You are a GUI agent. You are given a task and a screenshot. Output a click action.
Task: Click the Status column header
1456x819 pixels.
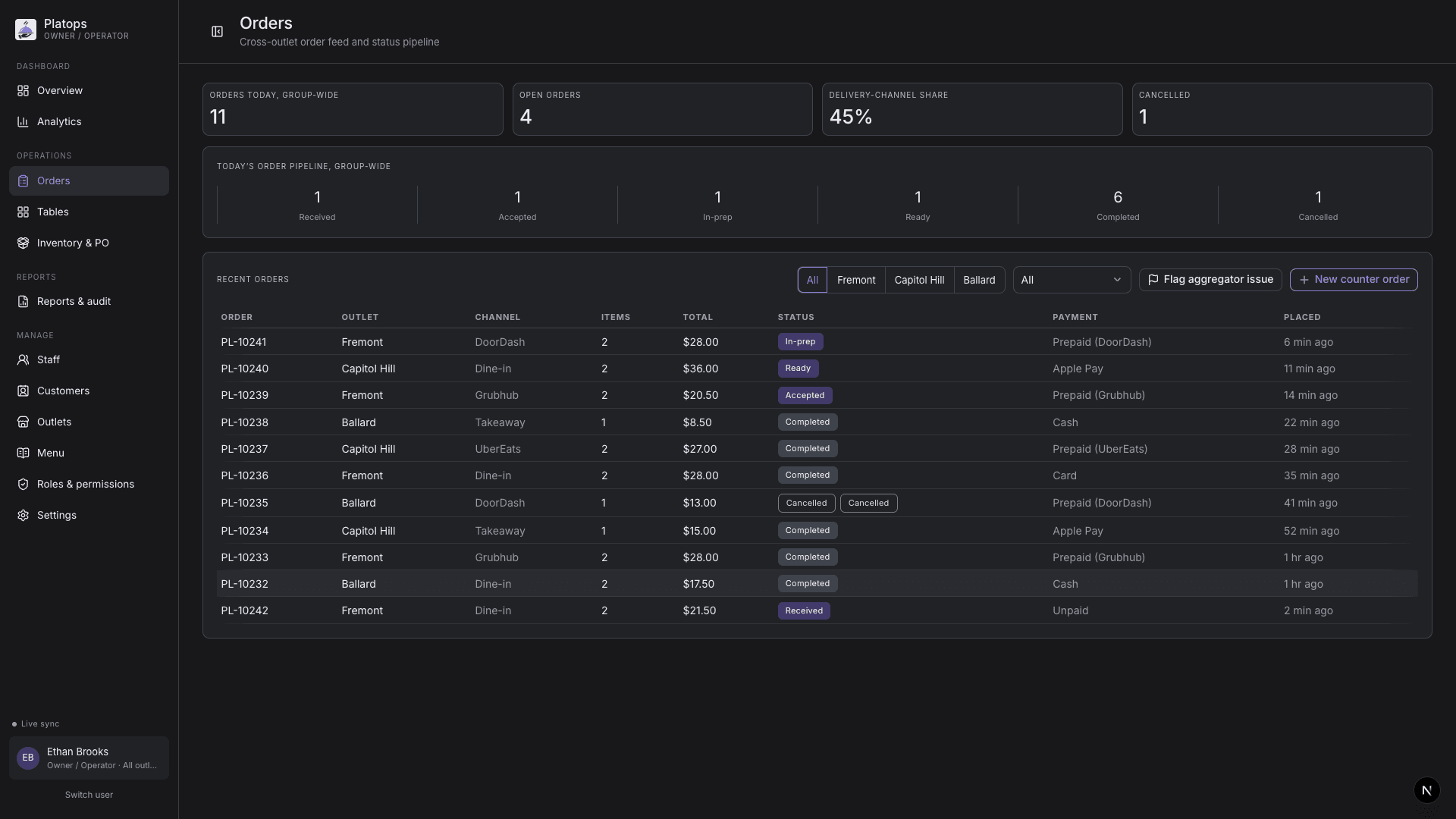pos(795,317)
